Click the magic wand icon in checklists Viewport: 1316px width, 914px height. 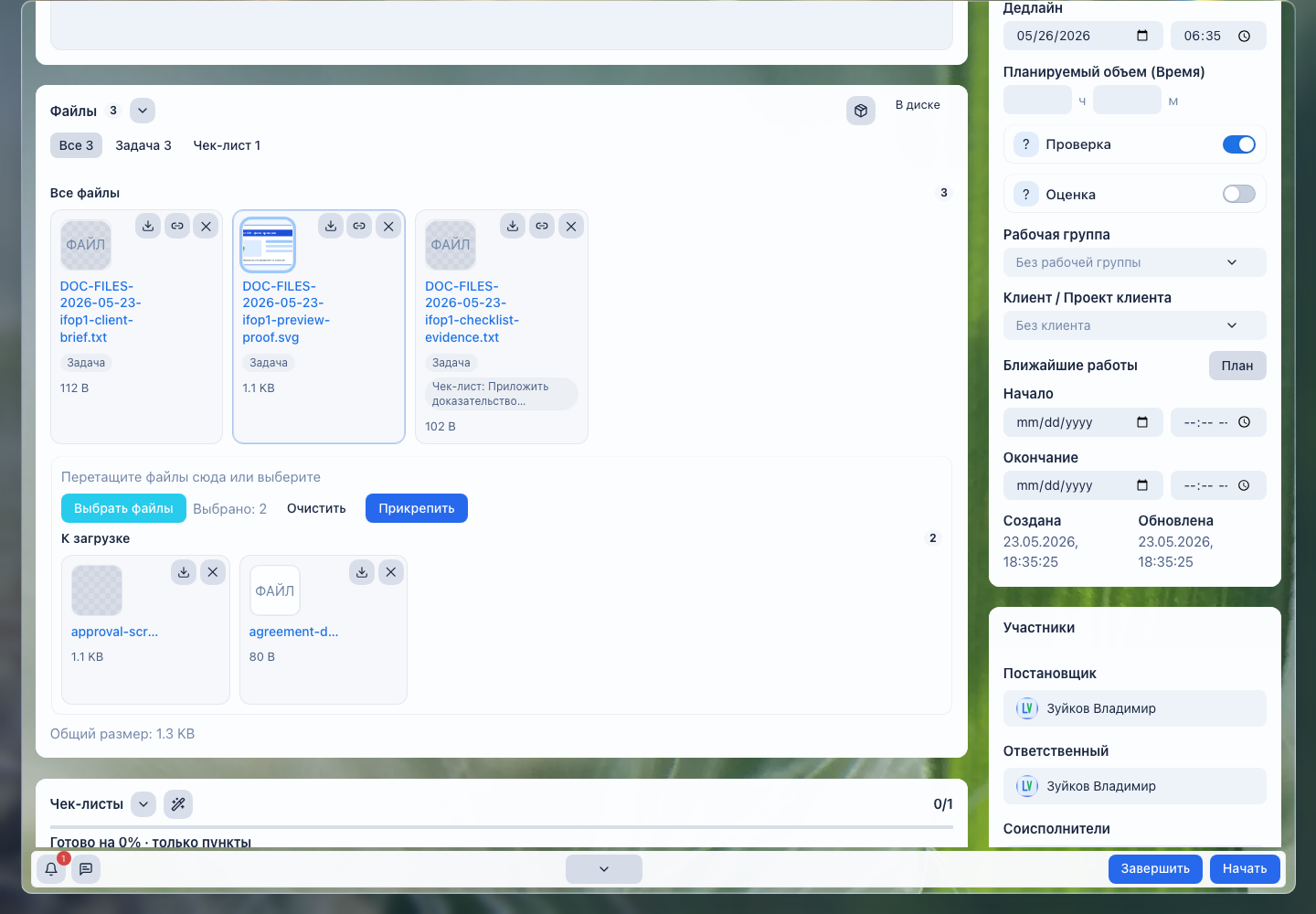coord(178,804)
